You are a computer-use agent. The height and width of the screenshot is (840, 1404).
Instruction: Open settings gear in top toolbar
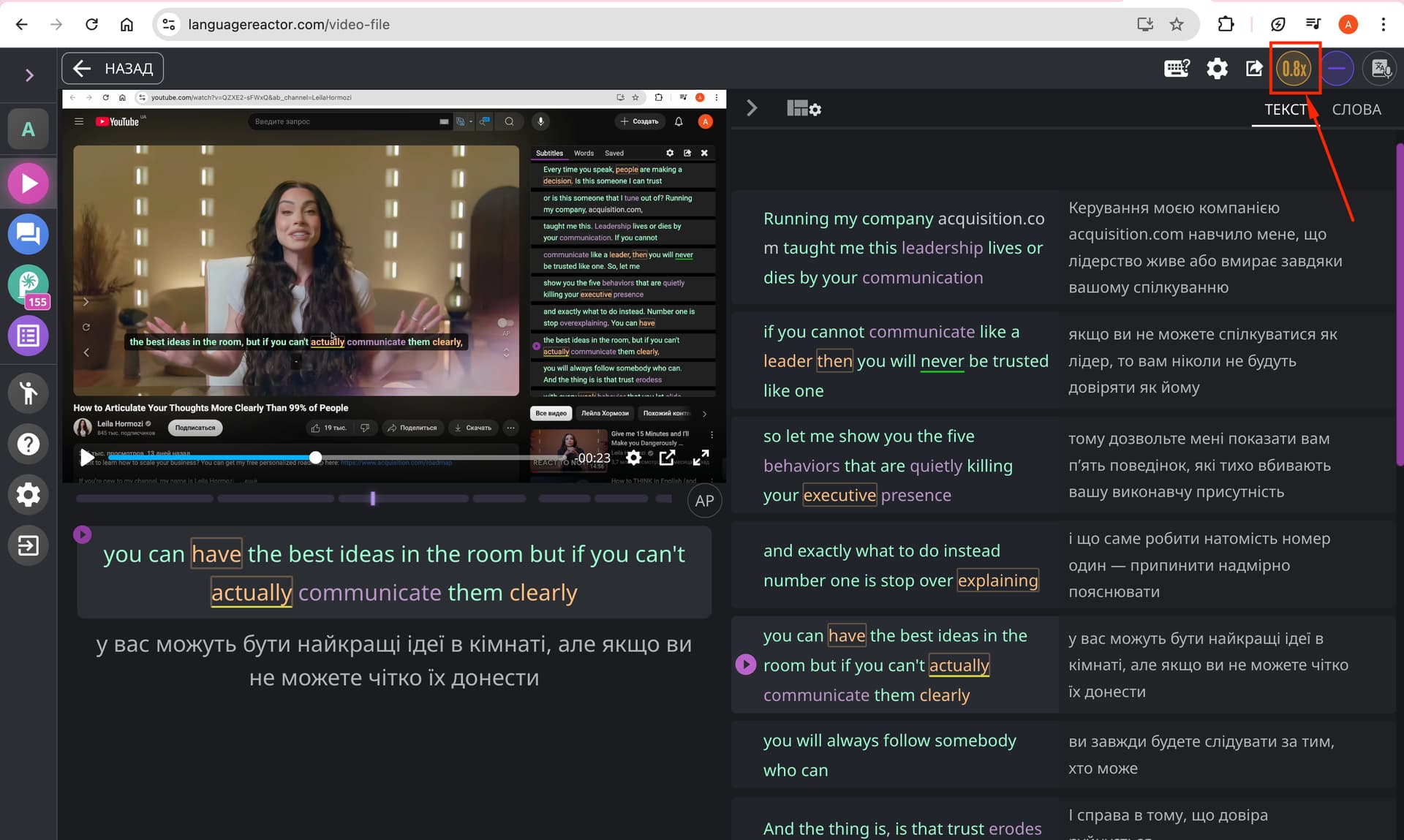[x=1217, y=69]
